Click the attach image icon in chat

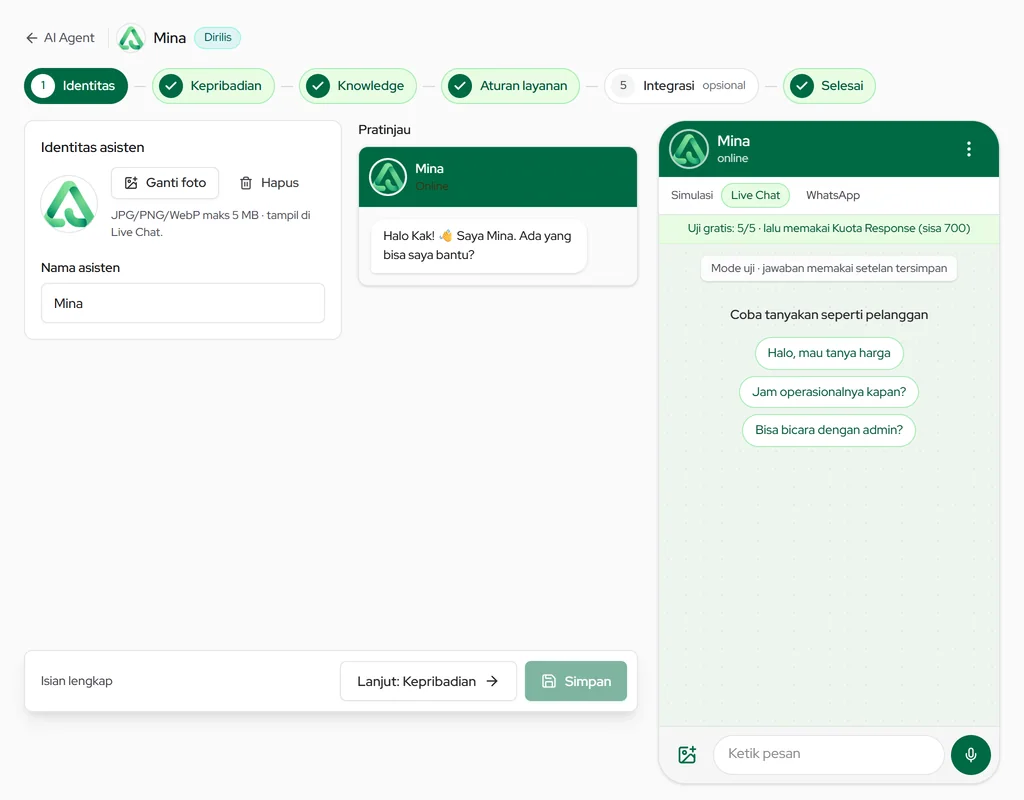click(687, 755)
